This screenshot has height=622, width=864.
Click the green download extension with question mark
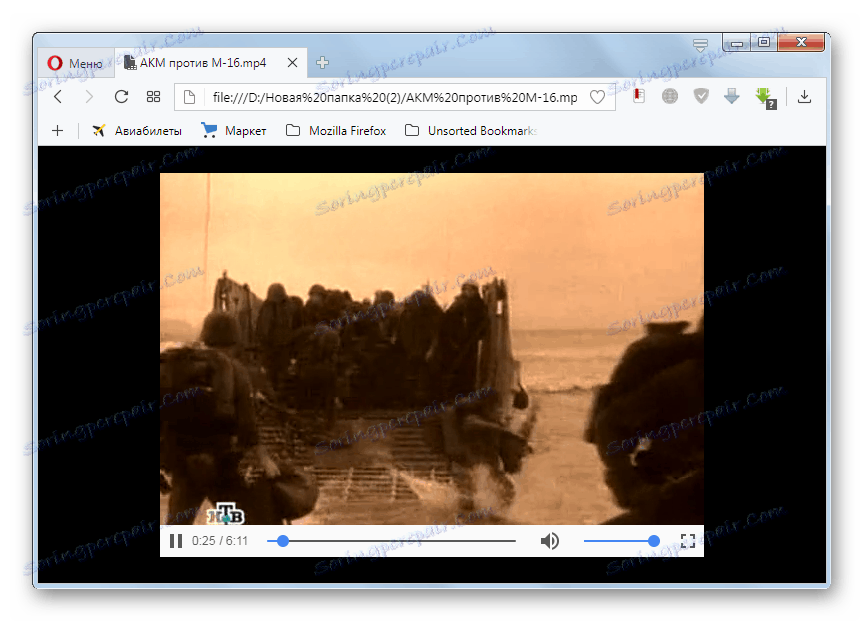click(765, 98)
